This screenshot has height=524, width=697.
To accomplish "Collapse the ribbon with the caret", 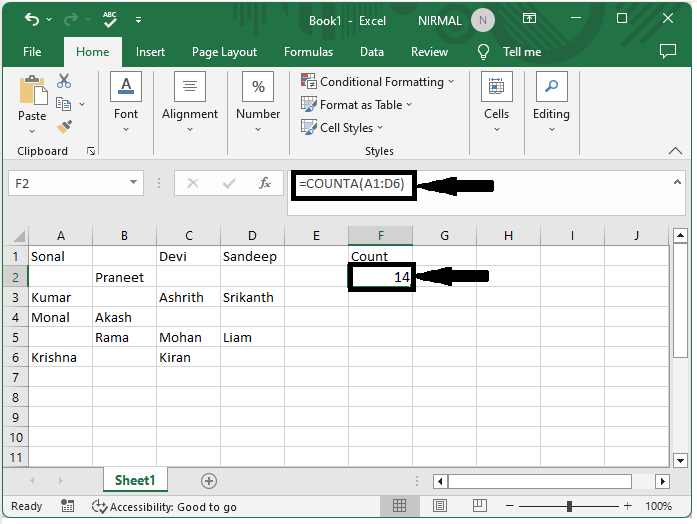I will (x=675, y=151).
